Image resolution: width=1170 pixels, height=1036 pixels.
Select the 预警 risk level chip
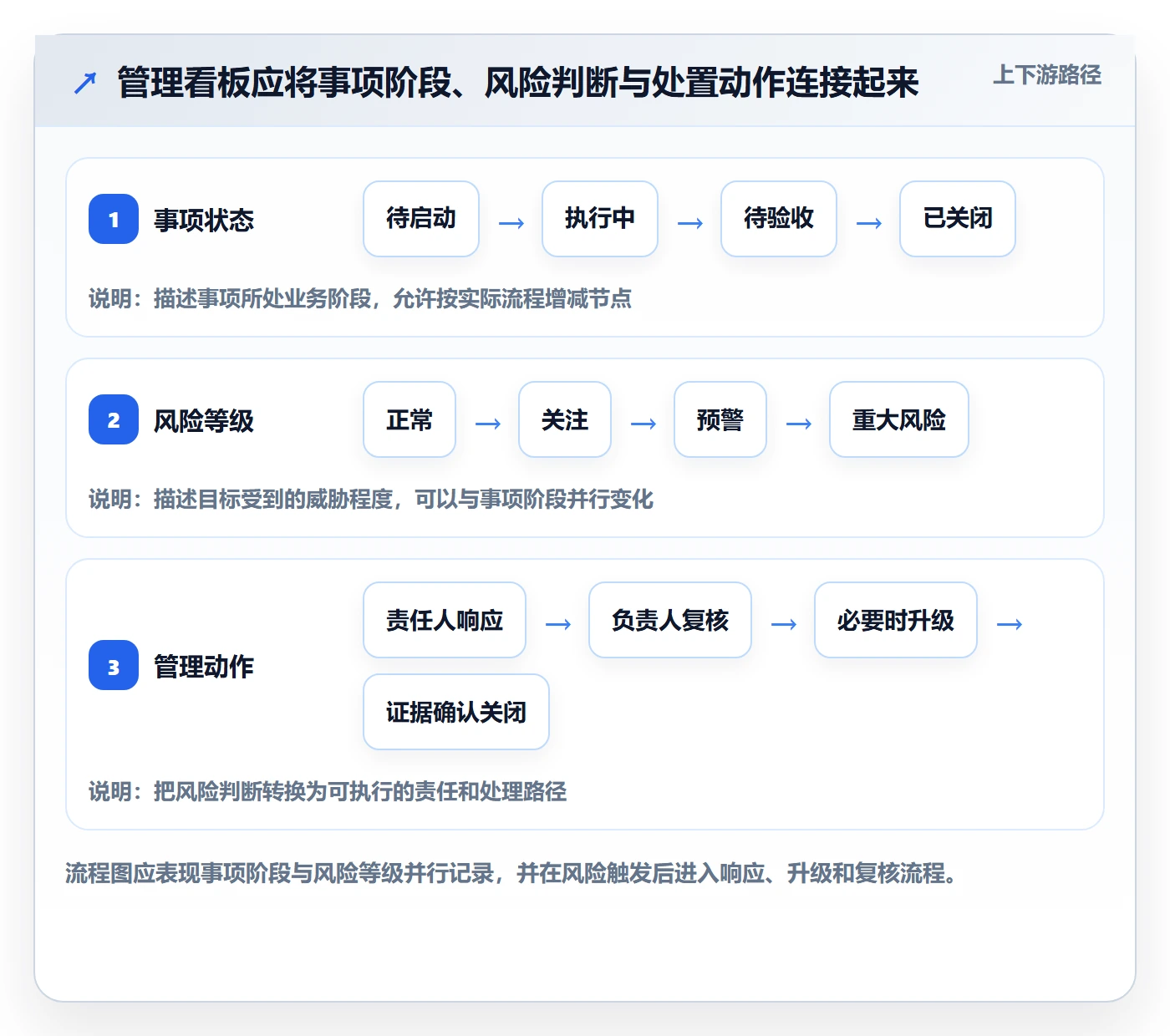coord(720,419)
